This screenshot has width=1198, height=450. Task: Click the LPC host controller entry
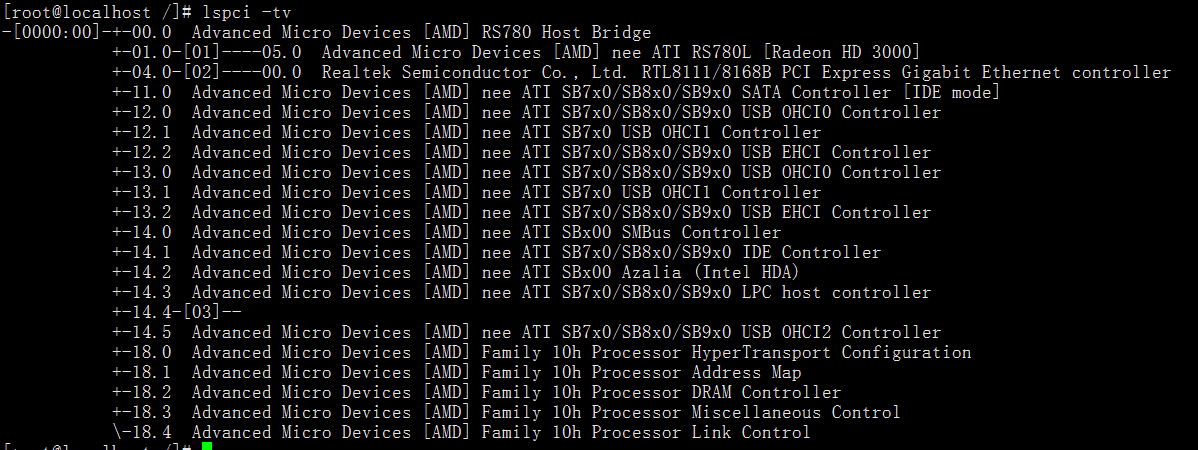click(x=560, y=292)
